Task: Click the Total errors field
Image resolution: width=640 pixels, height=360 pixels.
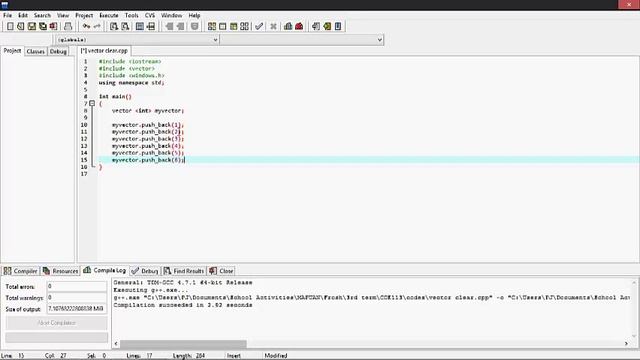Action: (77, 287)
